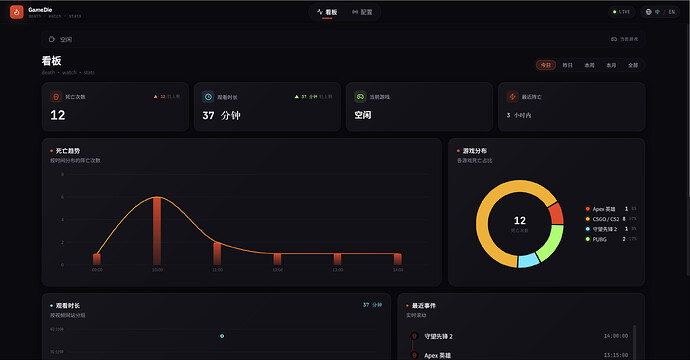Click the blue data point in watch time chart

coord(222,336)
